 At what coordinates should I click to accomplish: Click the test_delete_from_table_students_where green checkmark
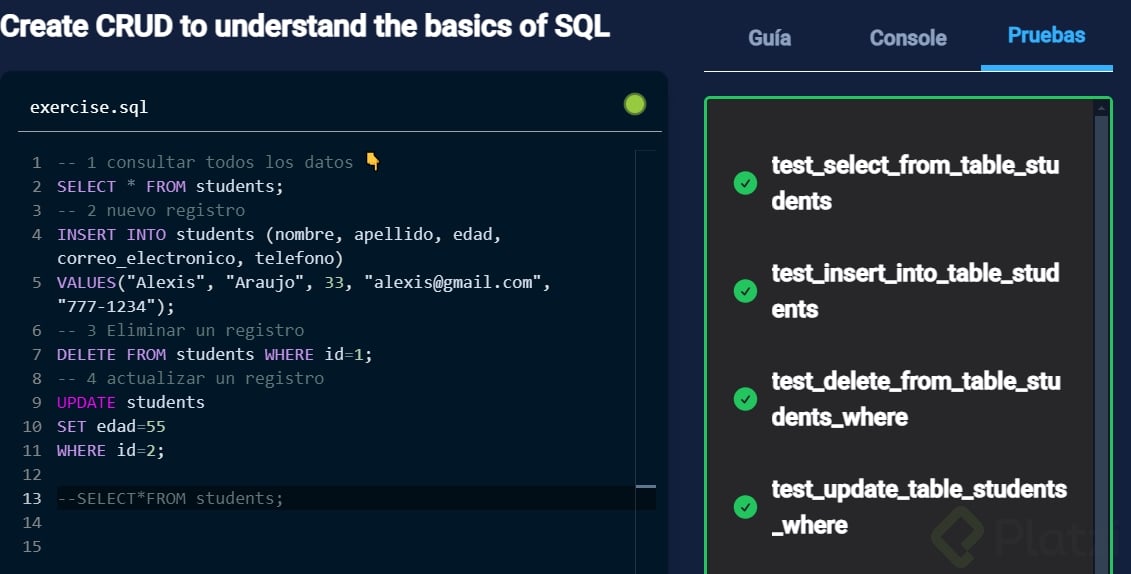tap(745, 399)
